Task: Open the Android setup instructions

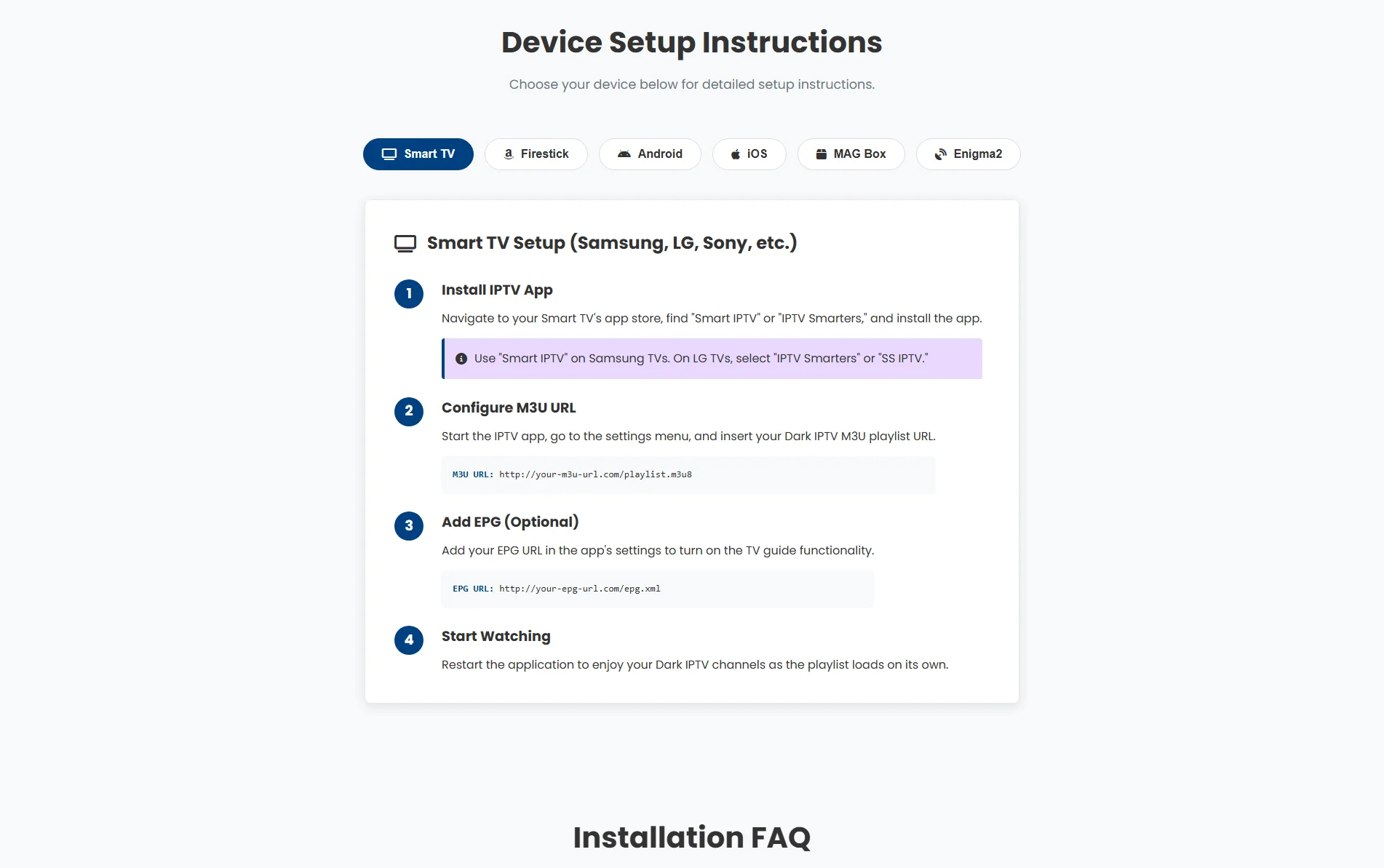Action: click(650, 154)
